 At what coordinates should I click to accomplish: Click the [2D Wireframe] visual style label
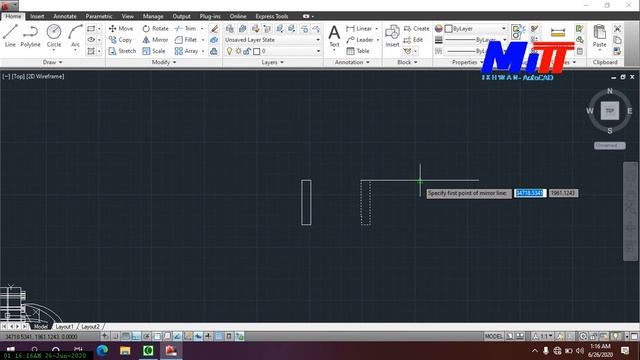coord(45,76)
